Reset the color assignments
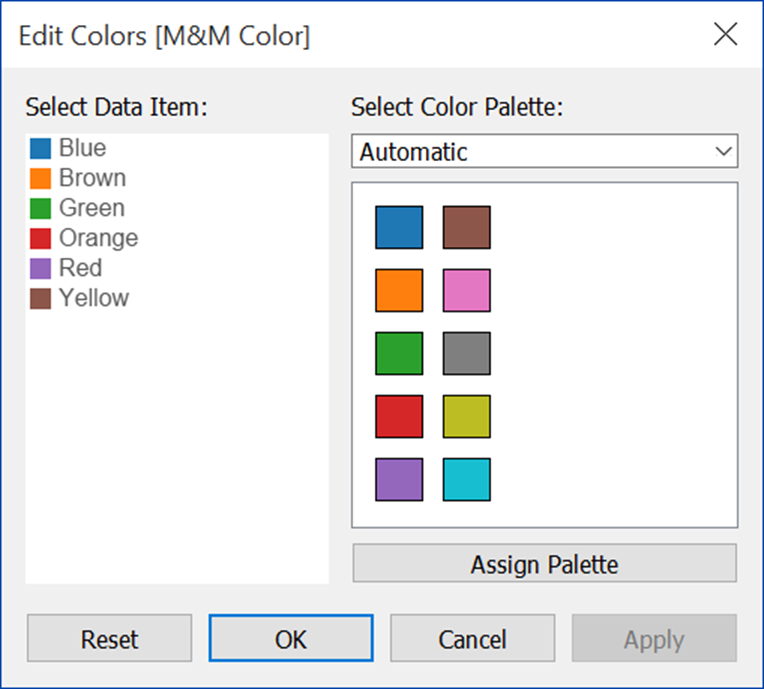Viewport: 764px width, 689px height. point(110,638)
